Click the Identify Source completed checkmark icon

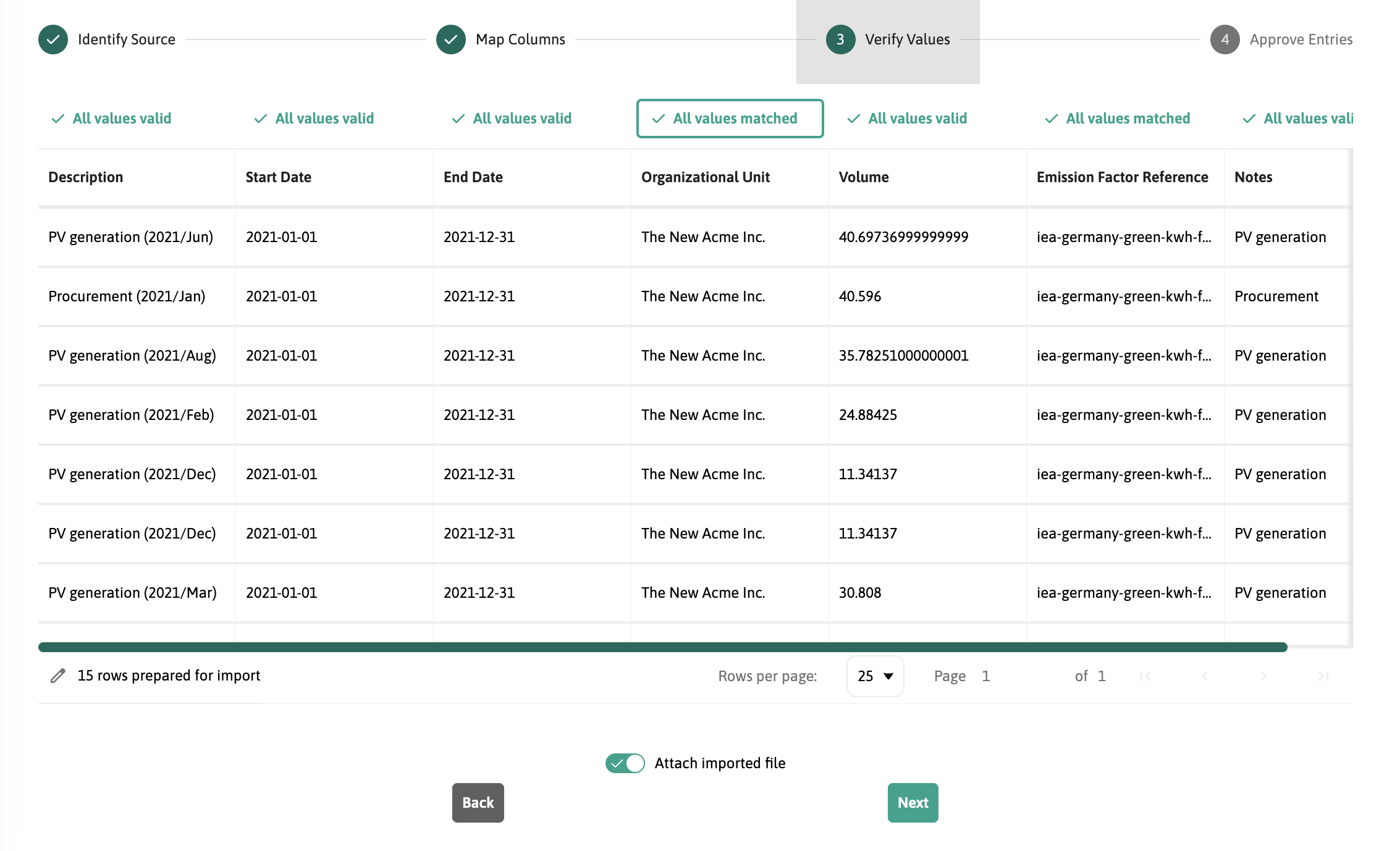coord(53,40)
